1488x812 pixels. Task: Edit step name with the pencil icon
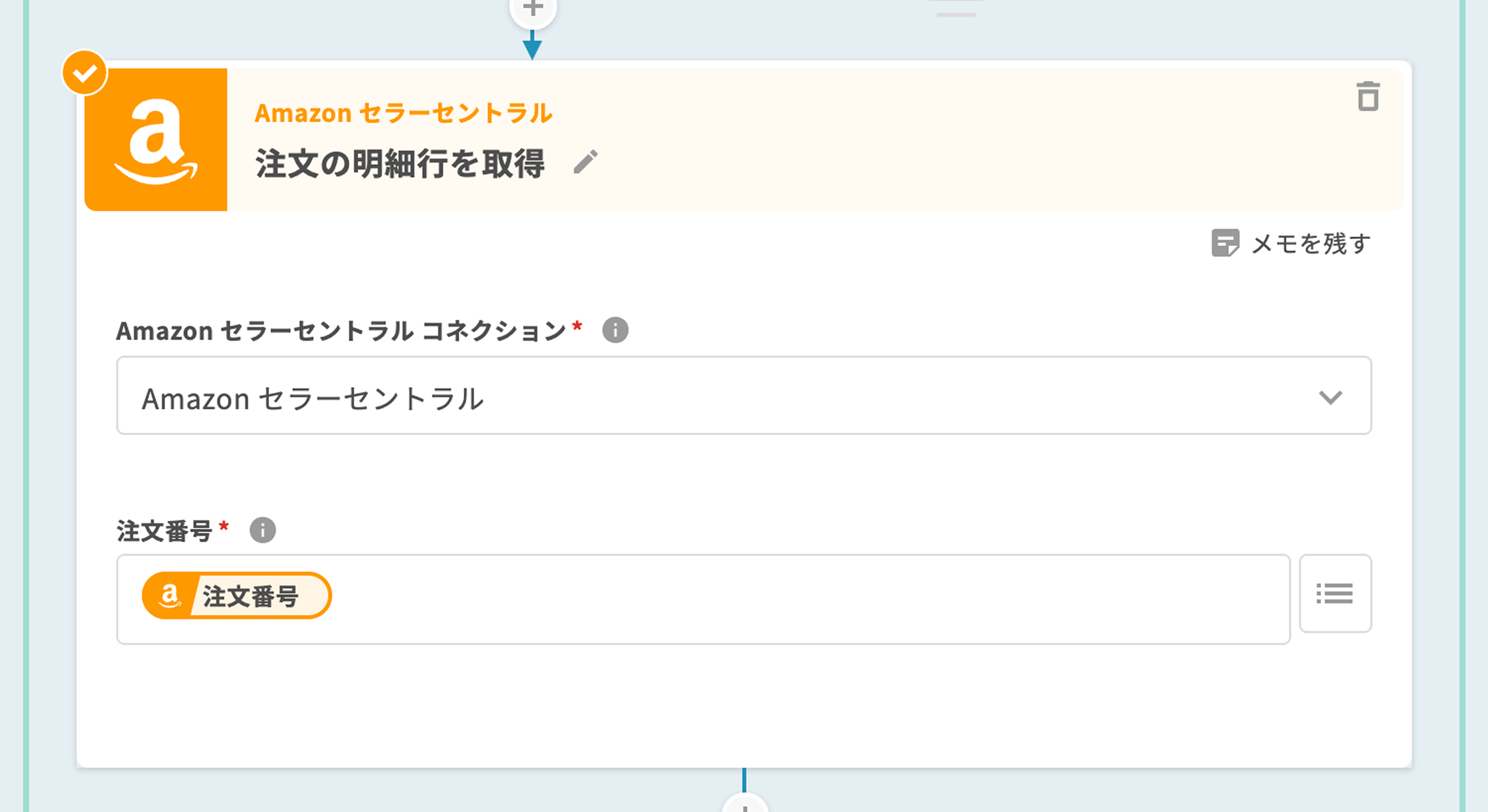pyautogui.click(x=585, y=162)
